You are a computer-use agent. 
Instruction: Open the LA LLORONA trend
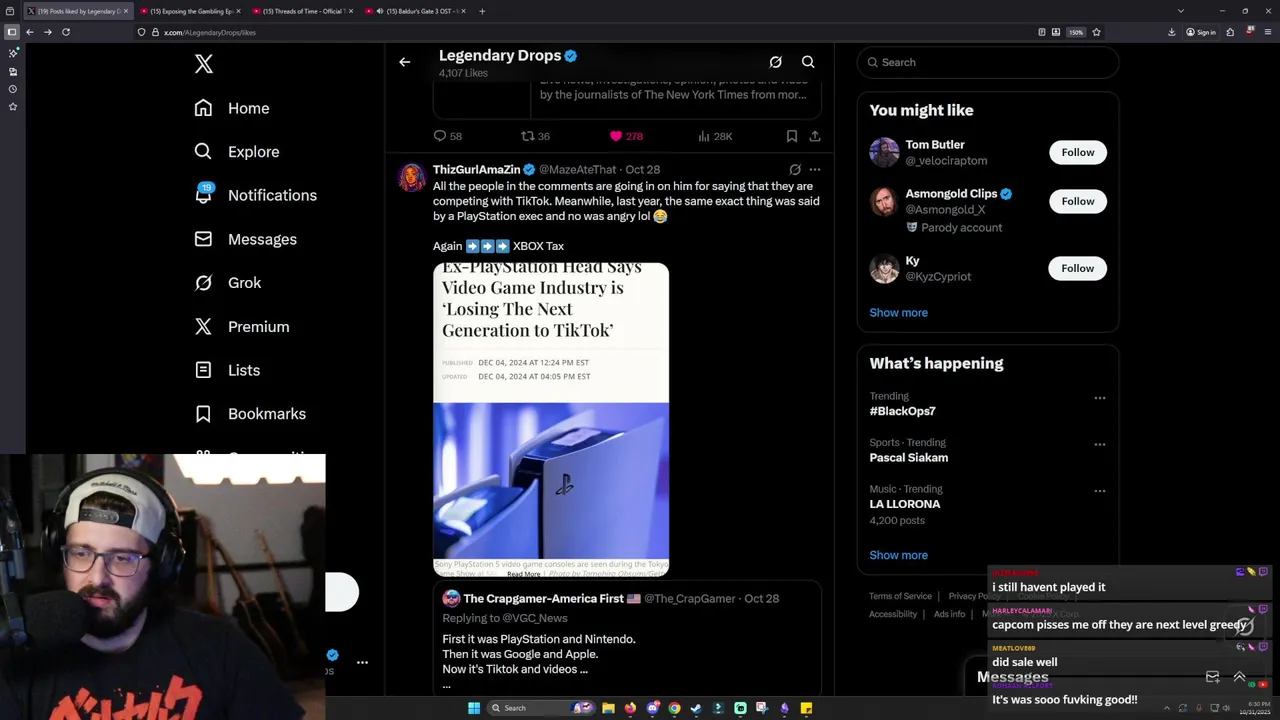pos(904,504)
